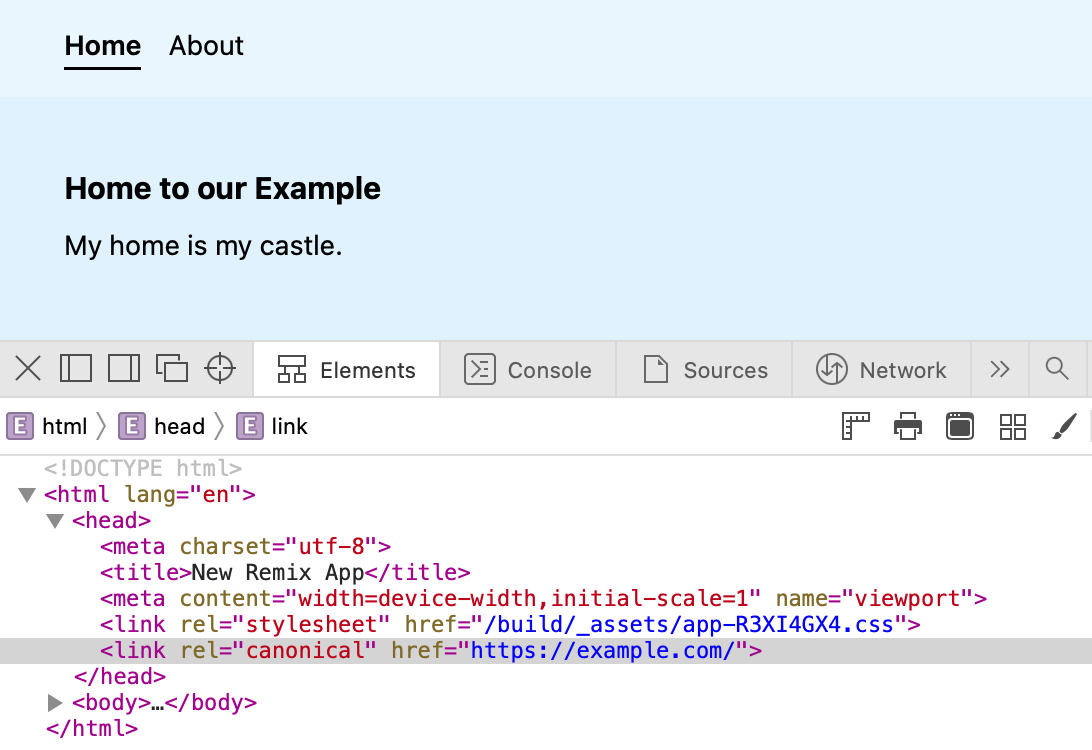Screen dimensions: 1092x750
Task: Switch to the Elements tab
Action: point(347,370)
